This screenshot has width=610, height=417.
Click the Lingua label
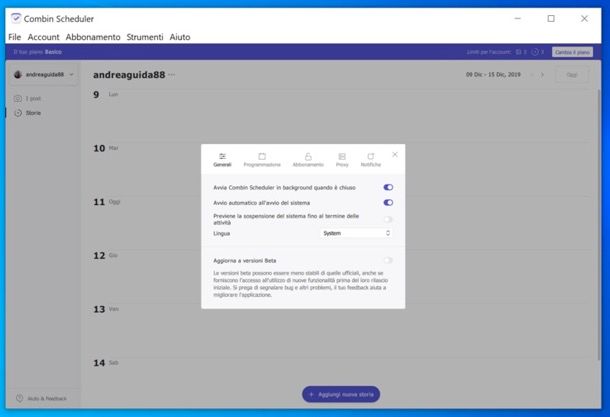[221, 233]
